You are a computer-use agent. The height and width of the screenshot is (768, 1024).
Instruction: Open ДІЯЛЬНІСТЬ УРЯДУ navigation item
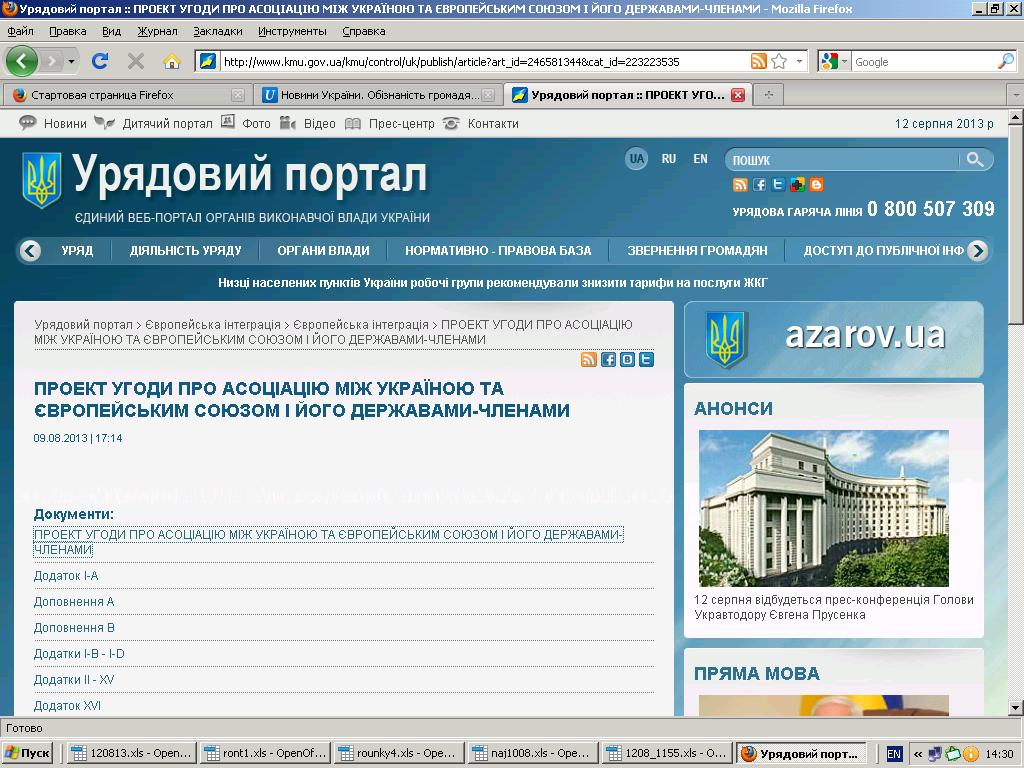tap(185, 251)
